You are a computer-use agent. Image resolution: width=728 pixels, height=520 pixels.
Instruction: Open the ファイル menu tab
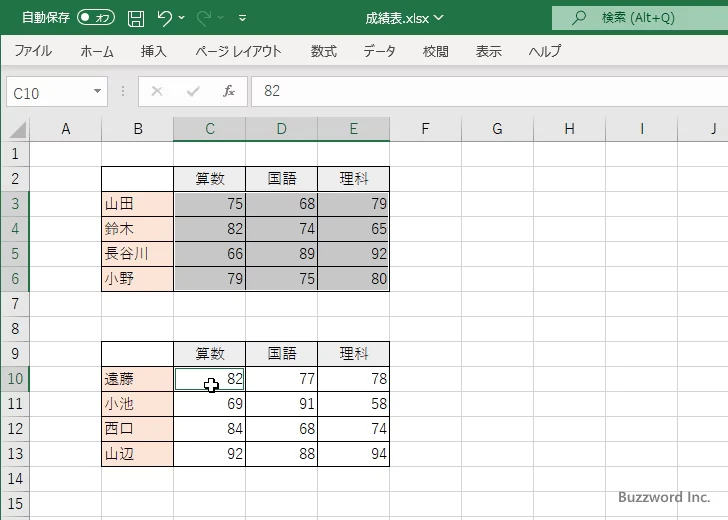[x=33, y=52]
